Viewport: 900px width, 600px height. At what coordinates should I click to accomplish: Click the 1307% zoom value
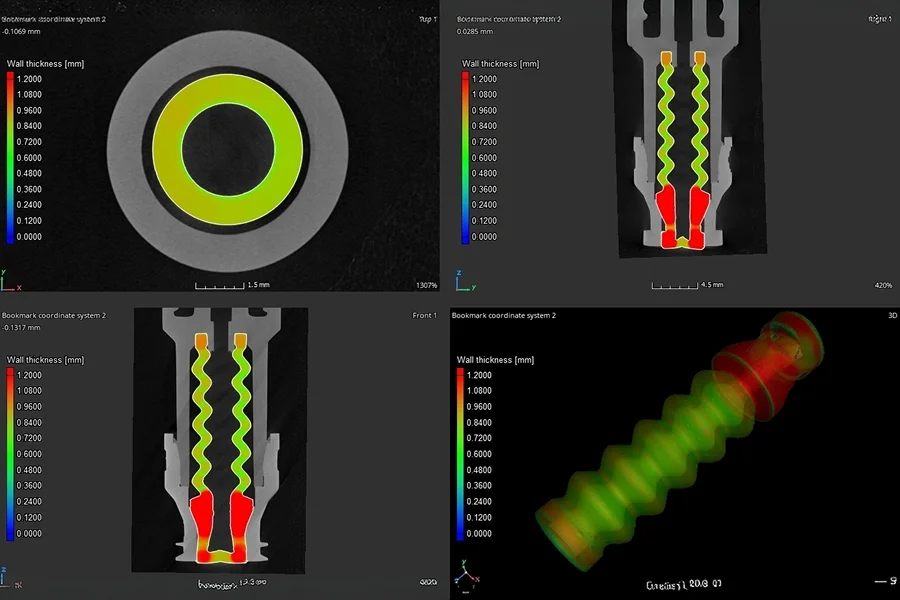[x=426, y=285]
